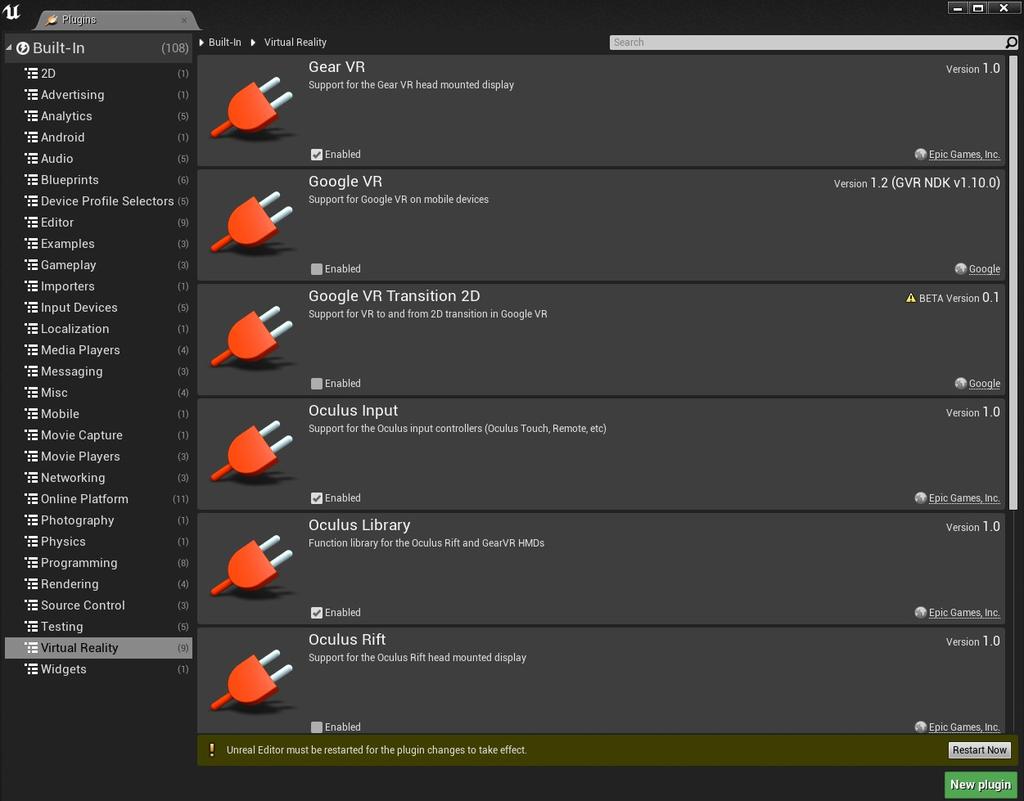
Task: Click the Rendering category list icon
Action: [31, 584]
